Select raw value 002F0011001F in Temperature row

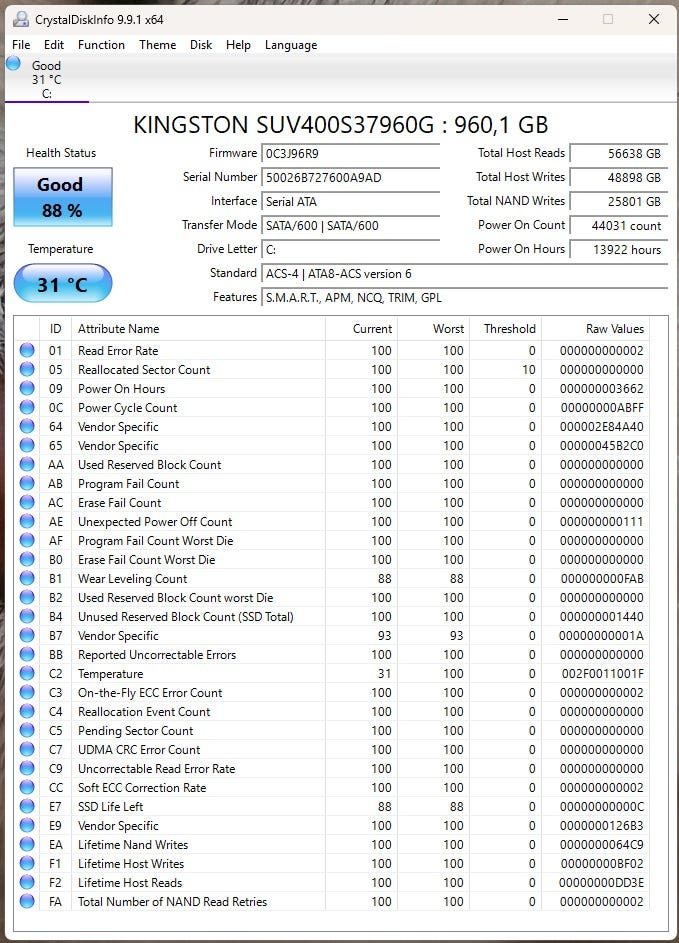coord(603,674)
